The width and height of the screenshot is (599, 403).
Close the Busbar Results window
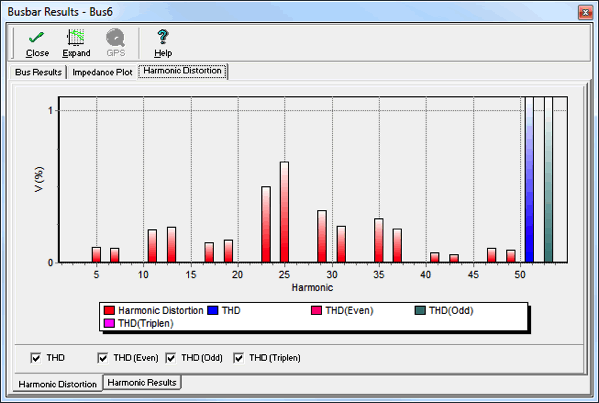click(x=585, y=13)
